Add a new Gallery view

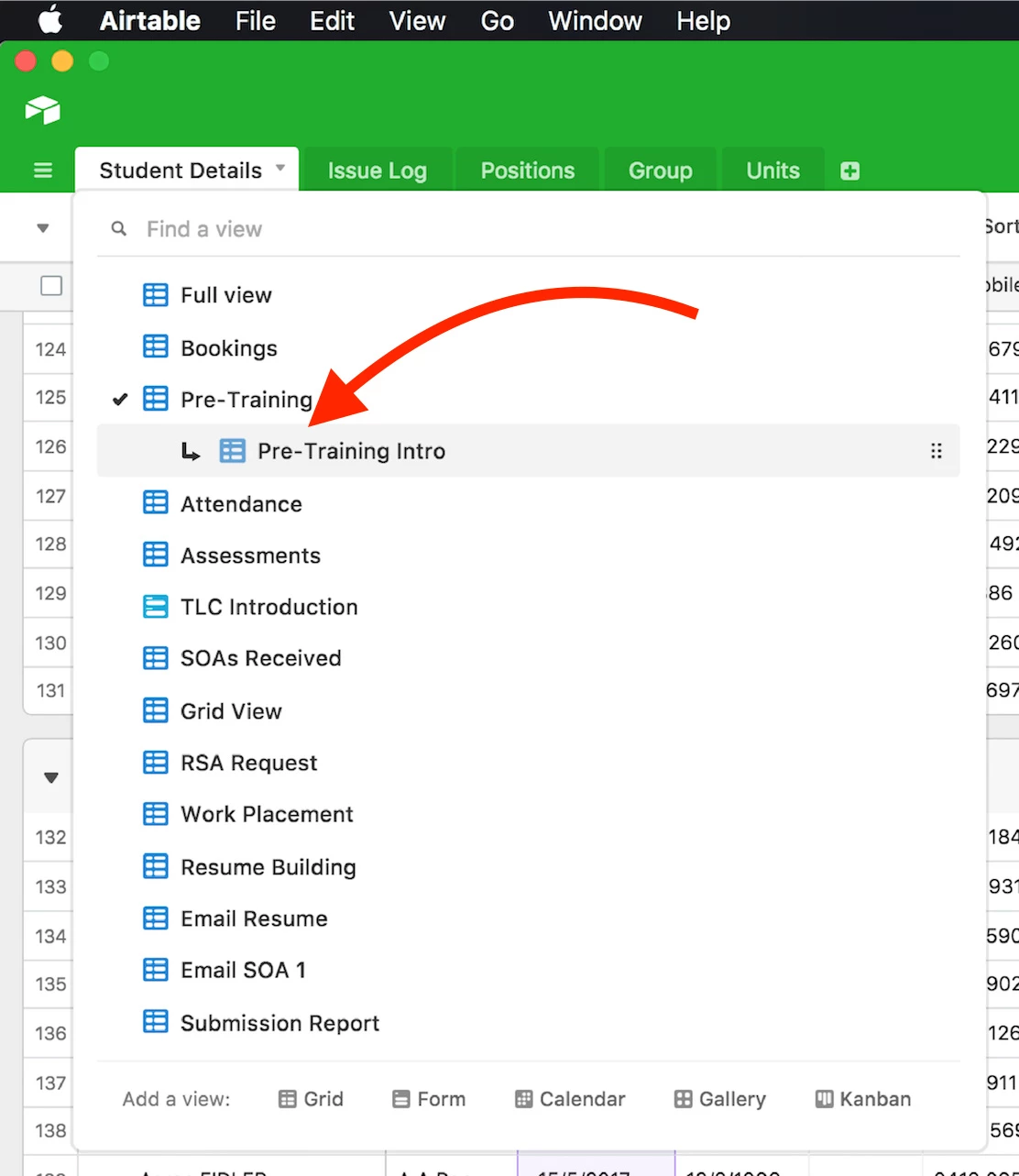[719, 1099]
